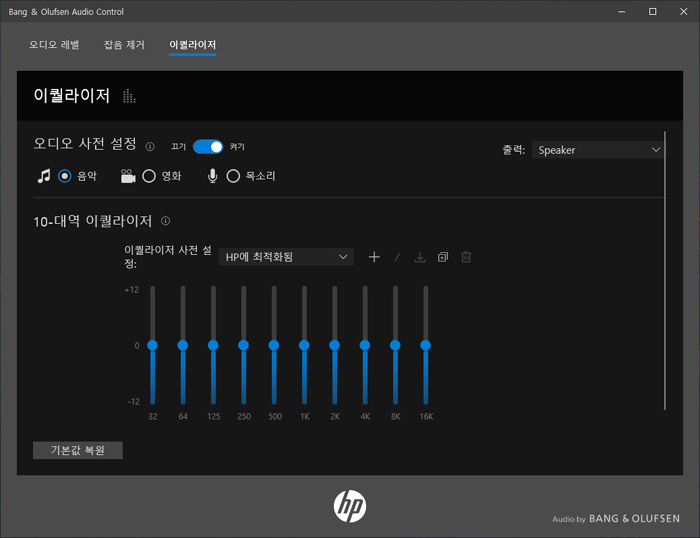Image resolution: width=700 pixels, height=538 pixels.
Task: Click the +12 scale label
Action: [132, 290]
